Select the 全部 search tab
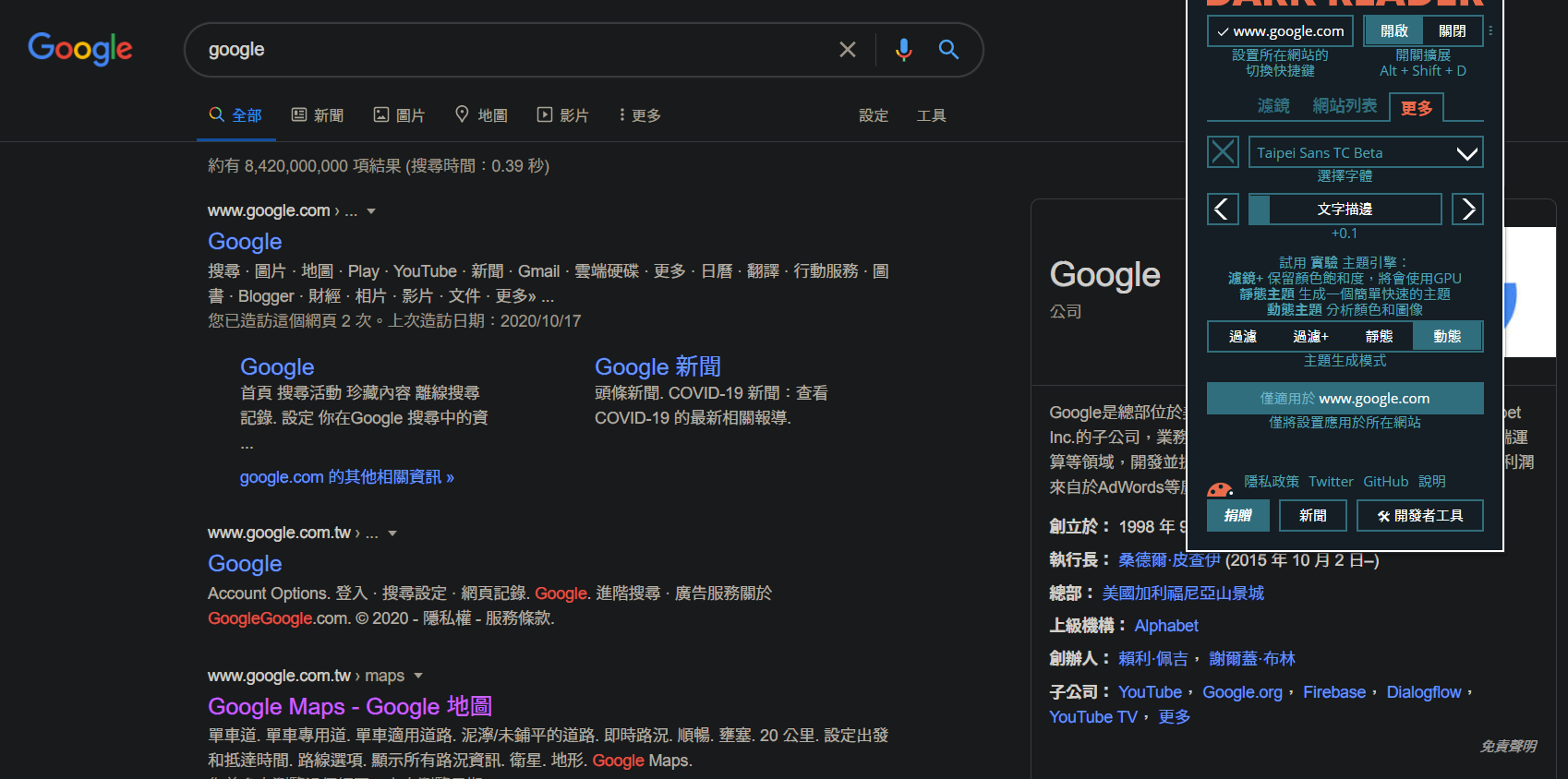This screenshot has width=1568, height=779. [235, 115]
